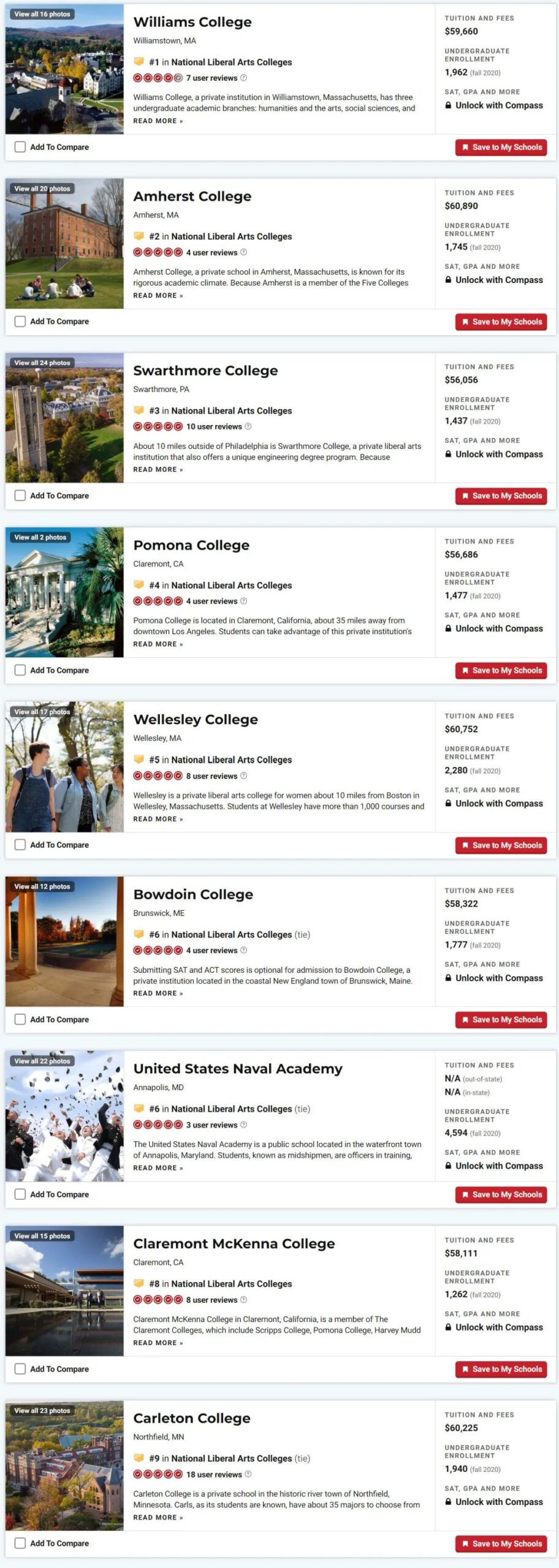Viewport: 559px width, 1568px height.
Task: Check Add To Compare for Williams College
Action: pyautogui.click(x=20, y=147)
